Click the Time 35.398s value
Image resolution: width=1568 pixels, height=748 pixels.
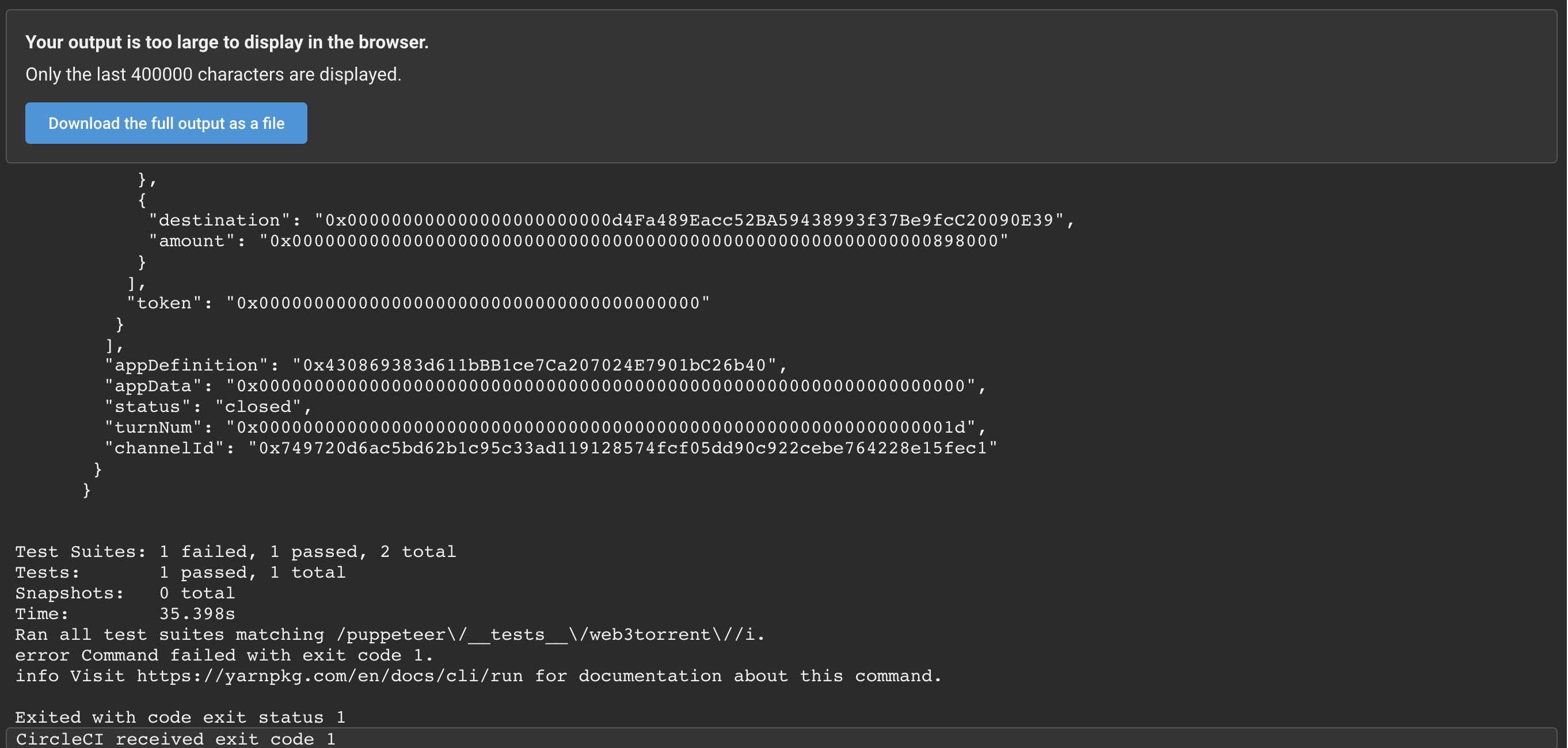click(x=198, y=613)
